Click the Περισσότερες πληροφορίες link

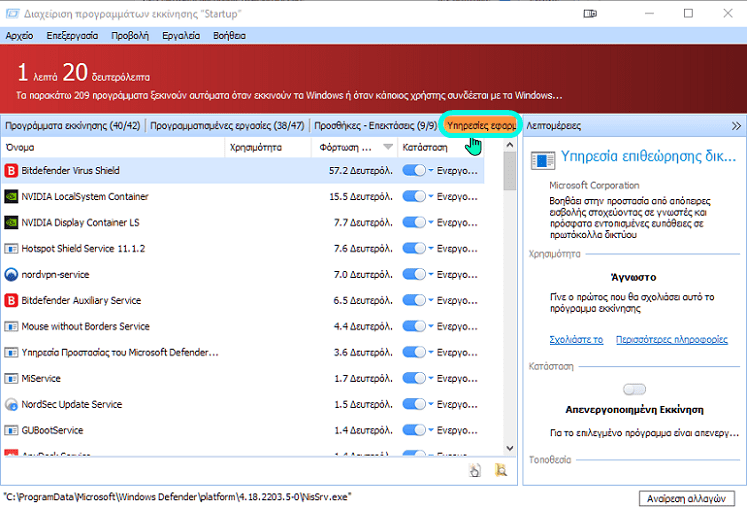[672, 339]
